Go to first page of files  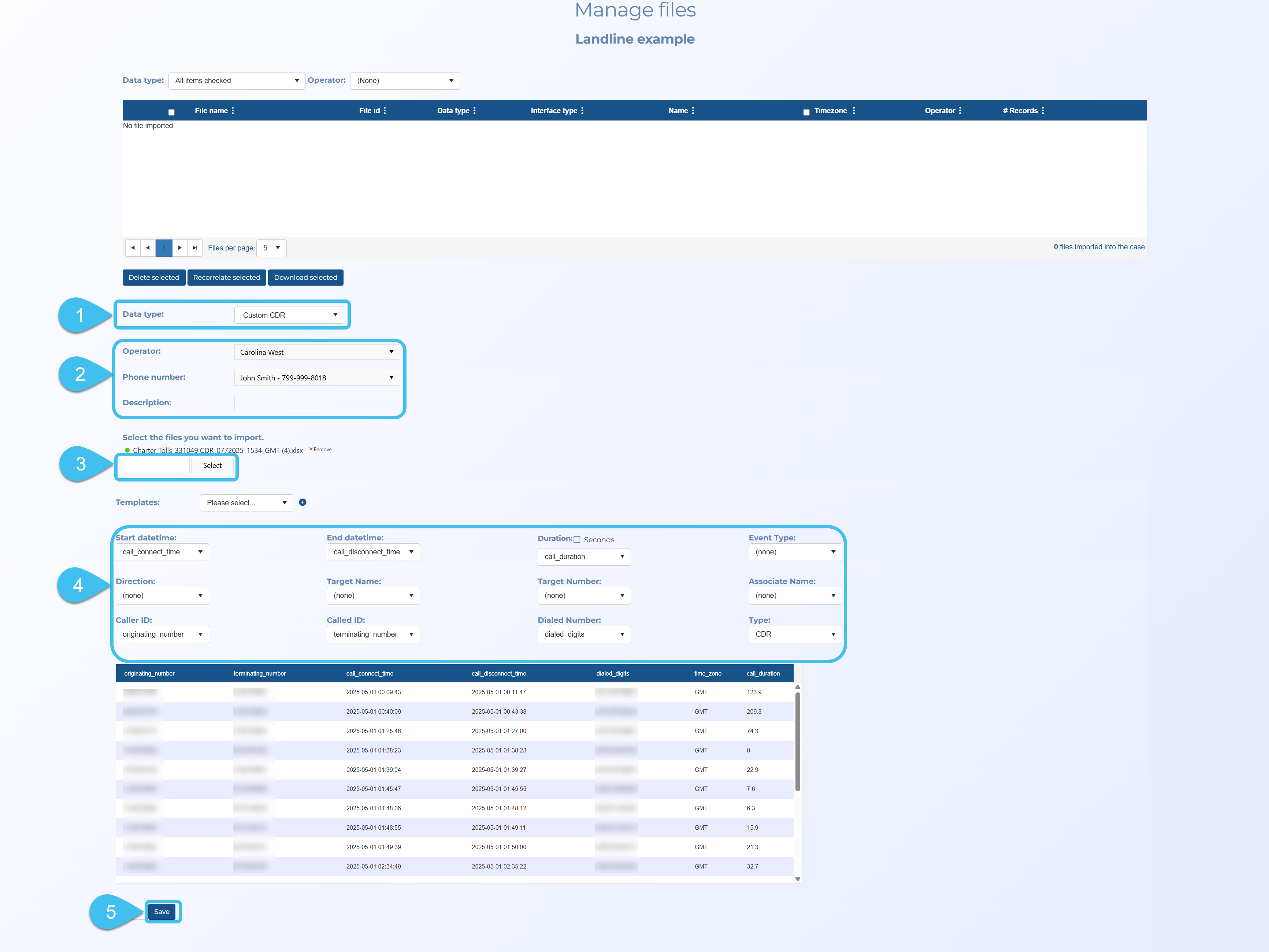click(x=133, y=248)
